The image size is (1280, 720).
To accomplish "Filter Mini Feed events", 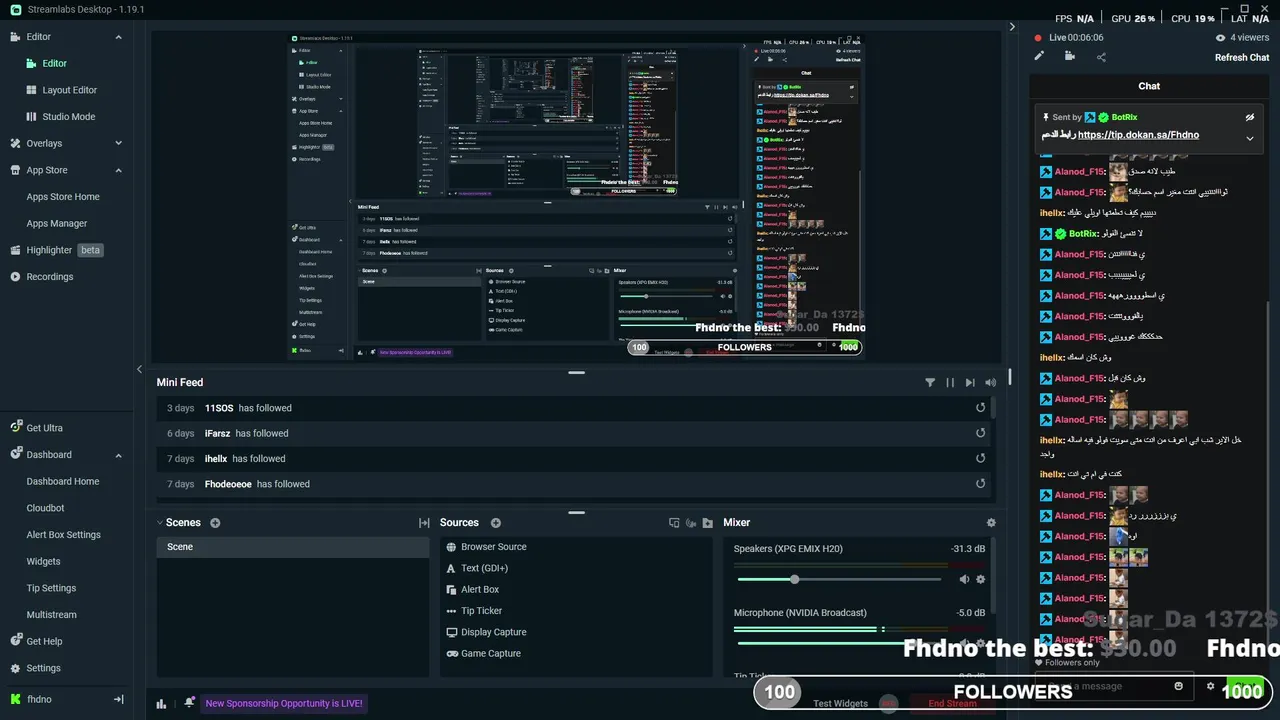I will click(x=930, y=382).
